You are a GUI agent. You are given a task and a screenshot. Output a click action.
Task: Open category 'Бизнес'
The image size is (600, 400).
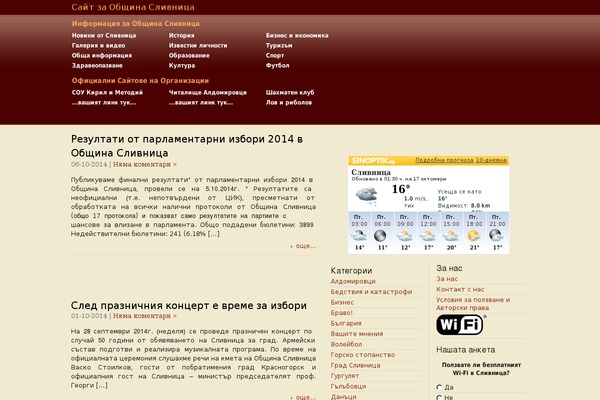point(342,302)
